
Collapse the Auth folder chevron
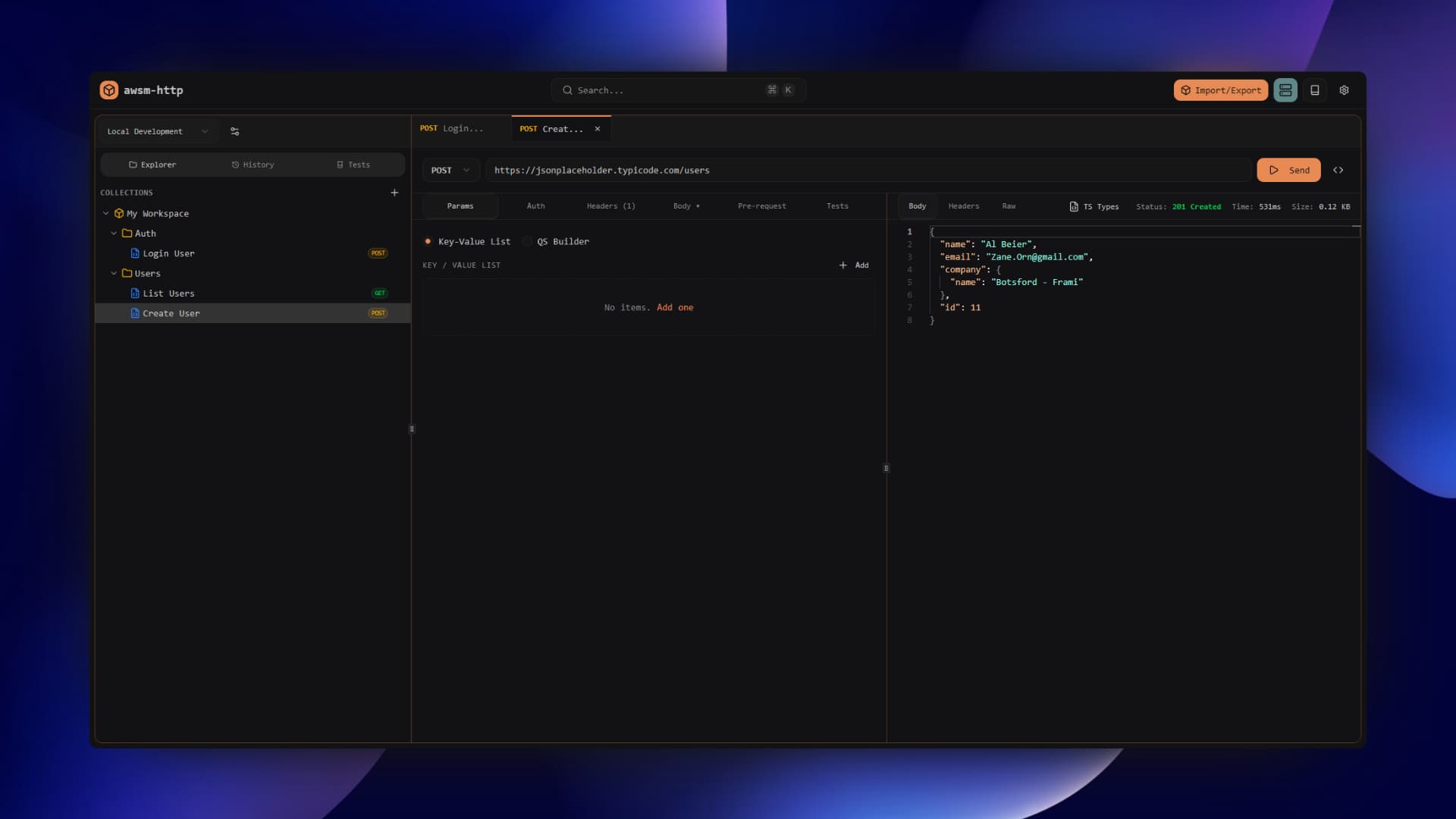114,234
